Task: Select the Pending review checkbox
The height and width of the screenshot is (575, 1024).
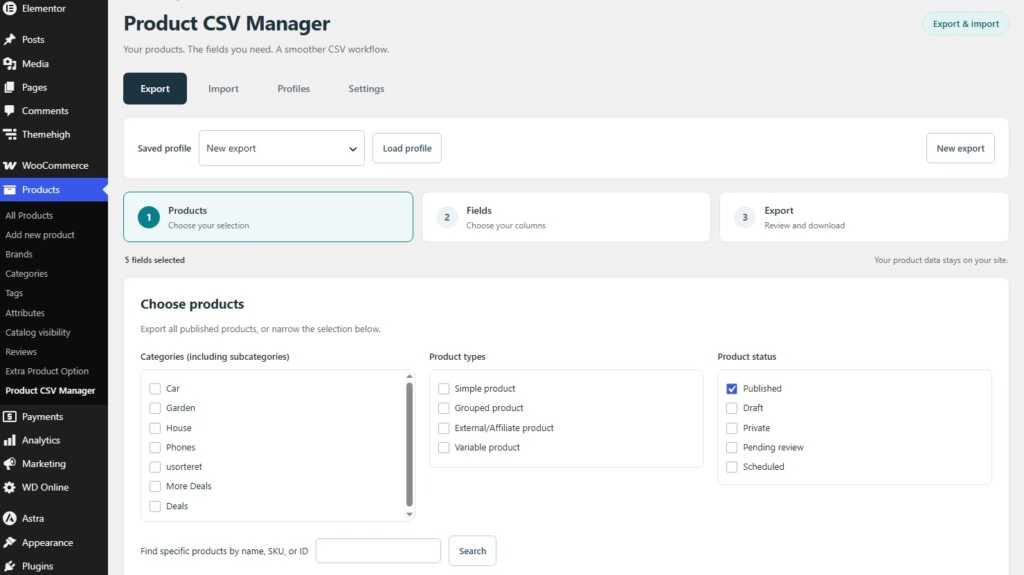Action: pos(731,448)
